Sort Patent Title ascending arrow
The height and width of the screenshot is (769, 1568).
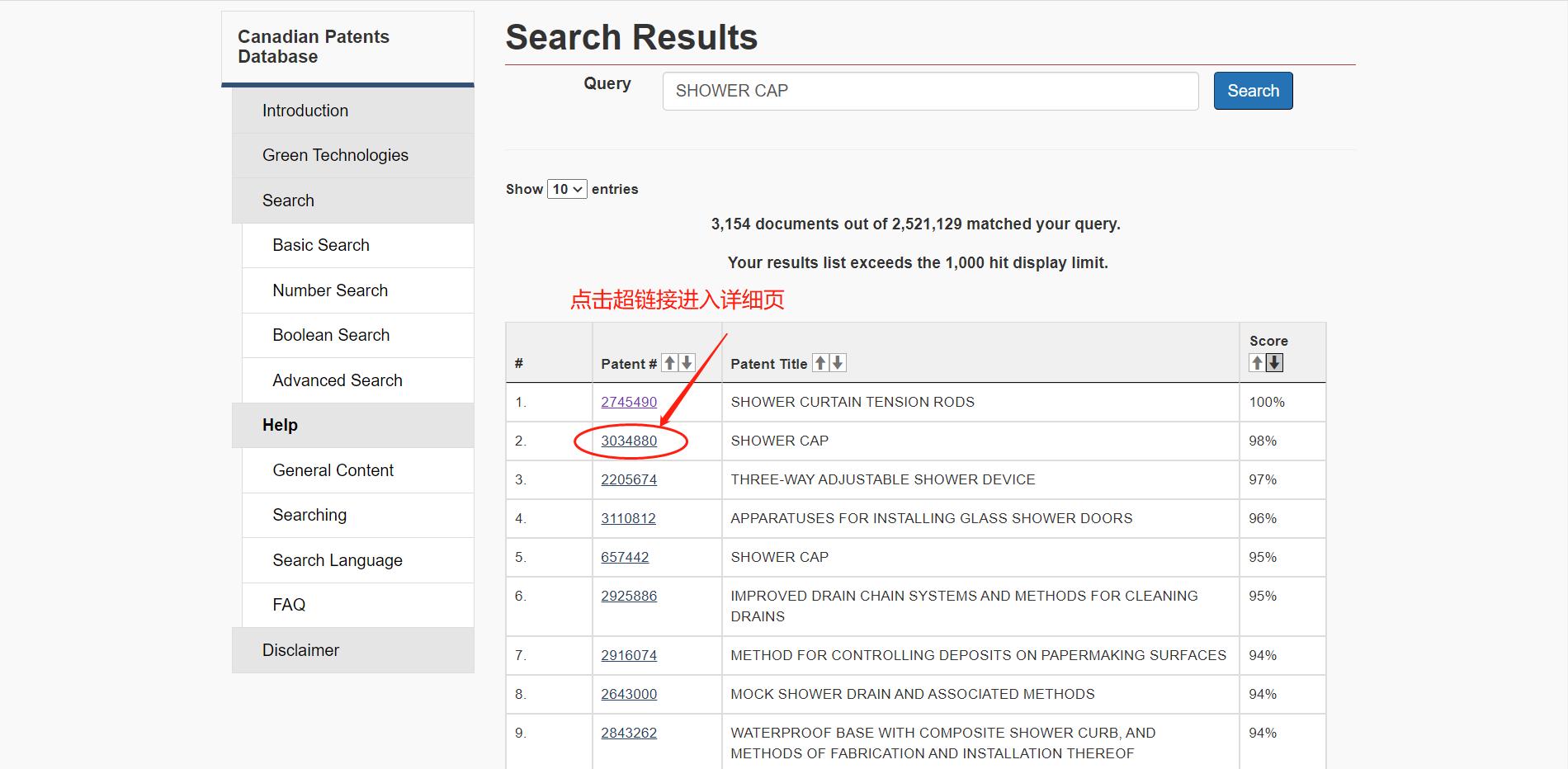pyautogui.click(x=820, y=363)
